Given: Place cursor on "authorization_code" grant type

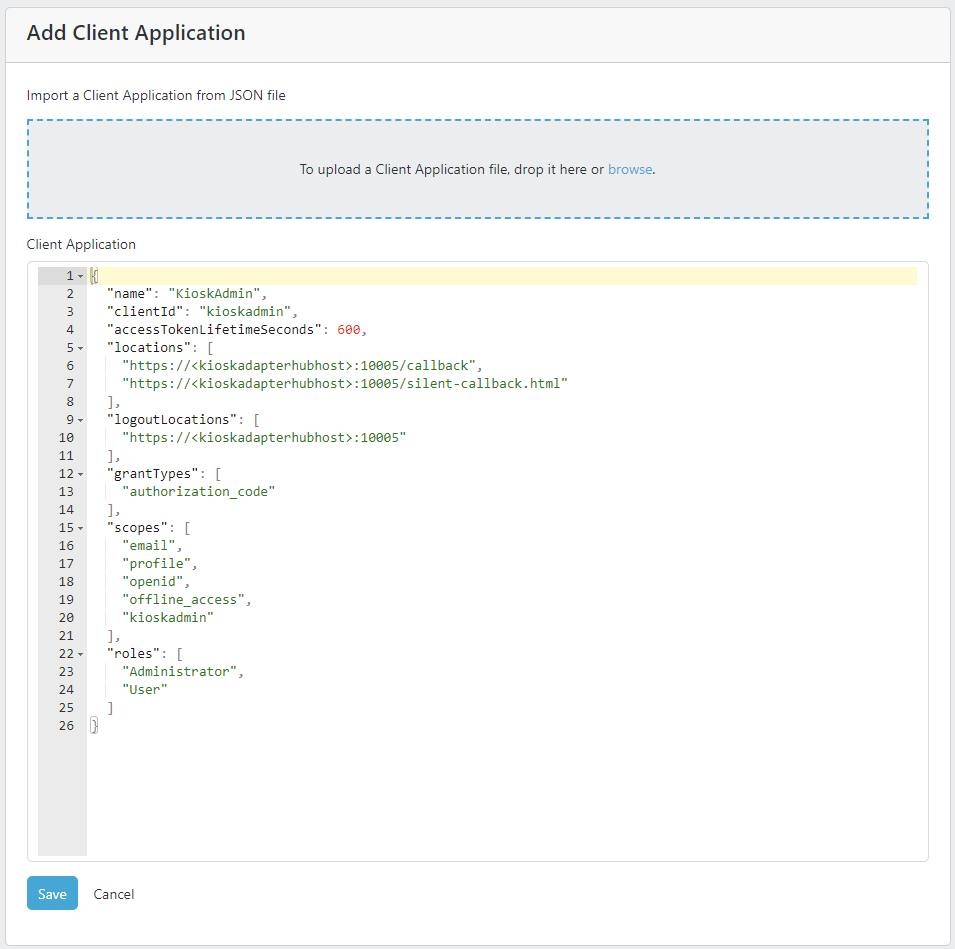Looking at the screenshot, I should [x=198, y=492].
